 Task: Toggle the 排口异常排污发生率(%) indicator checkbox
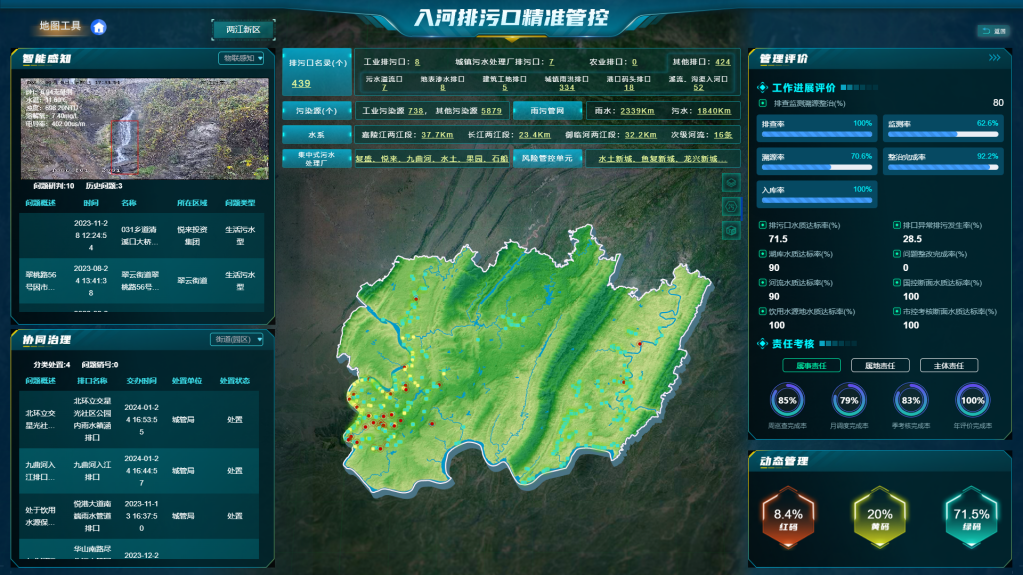tap(896, 226)
